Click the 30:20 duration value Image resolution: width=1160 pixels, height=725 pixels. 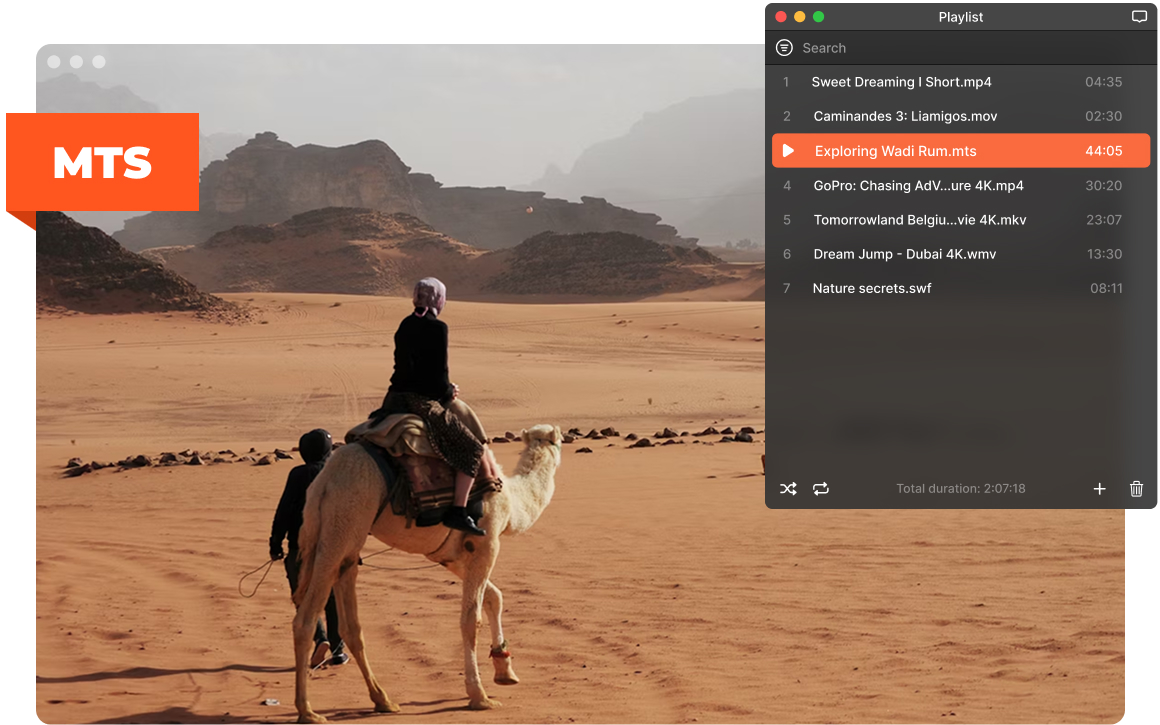[1103, 186]
